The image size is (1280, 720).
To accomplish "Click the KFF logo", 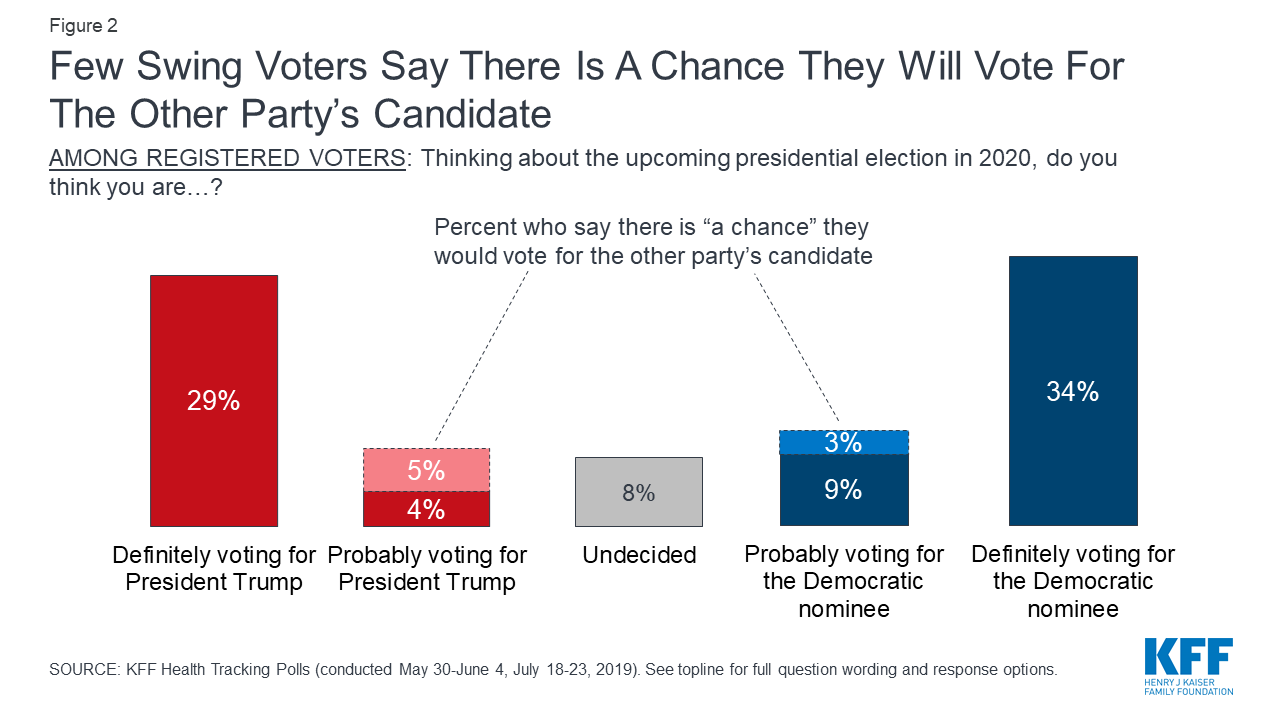I will 1188,666.
